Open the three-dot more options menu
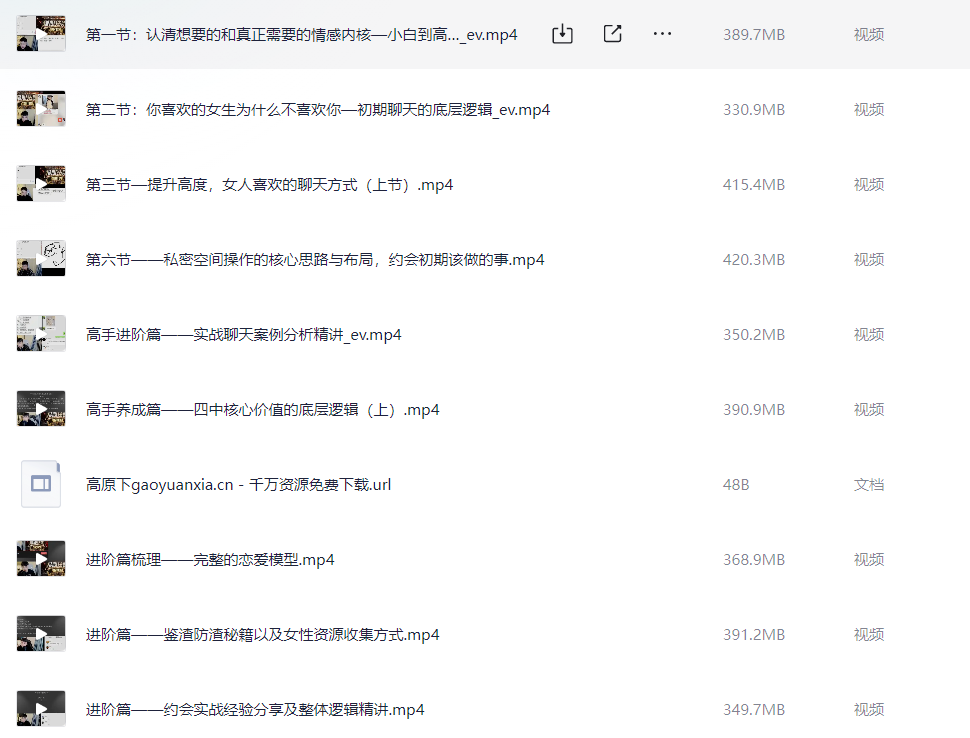Image resolution: width=970 pixels, height=738 pixels. tap(662, 34)
